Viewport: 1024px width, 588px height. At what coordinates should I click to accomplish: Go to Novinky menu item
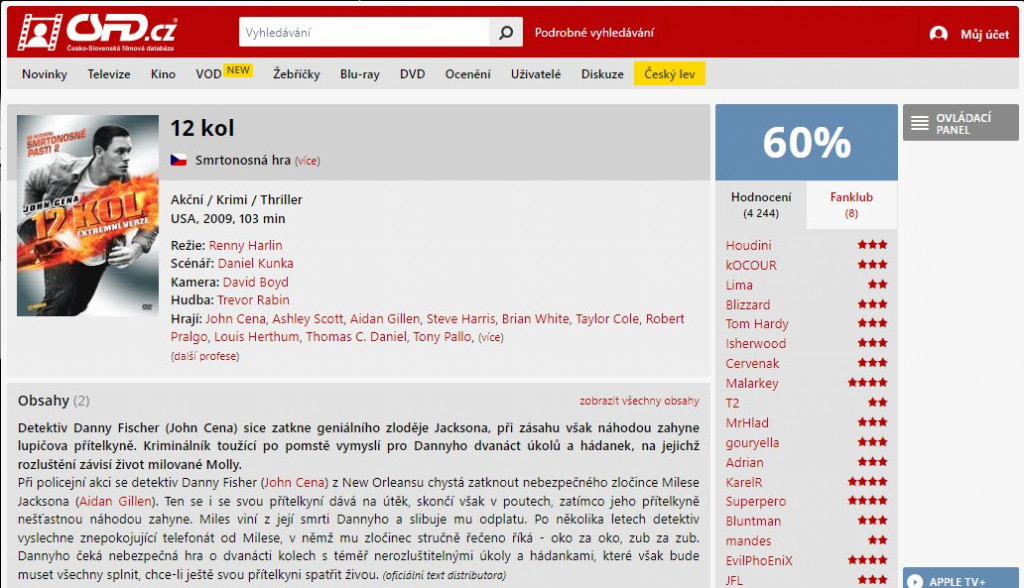[44, 74]
